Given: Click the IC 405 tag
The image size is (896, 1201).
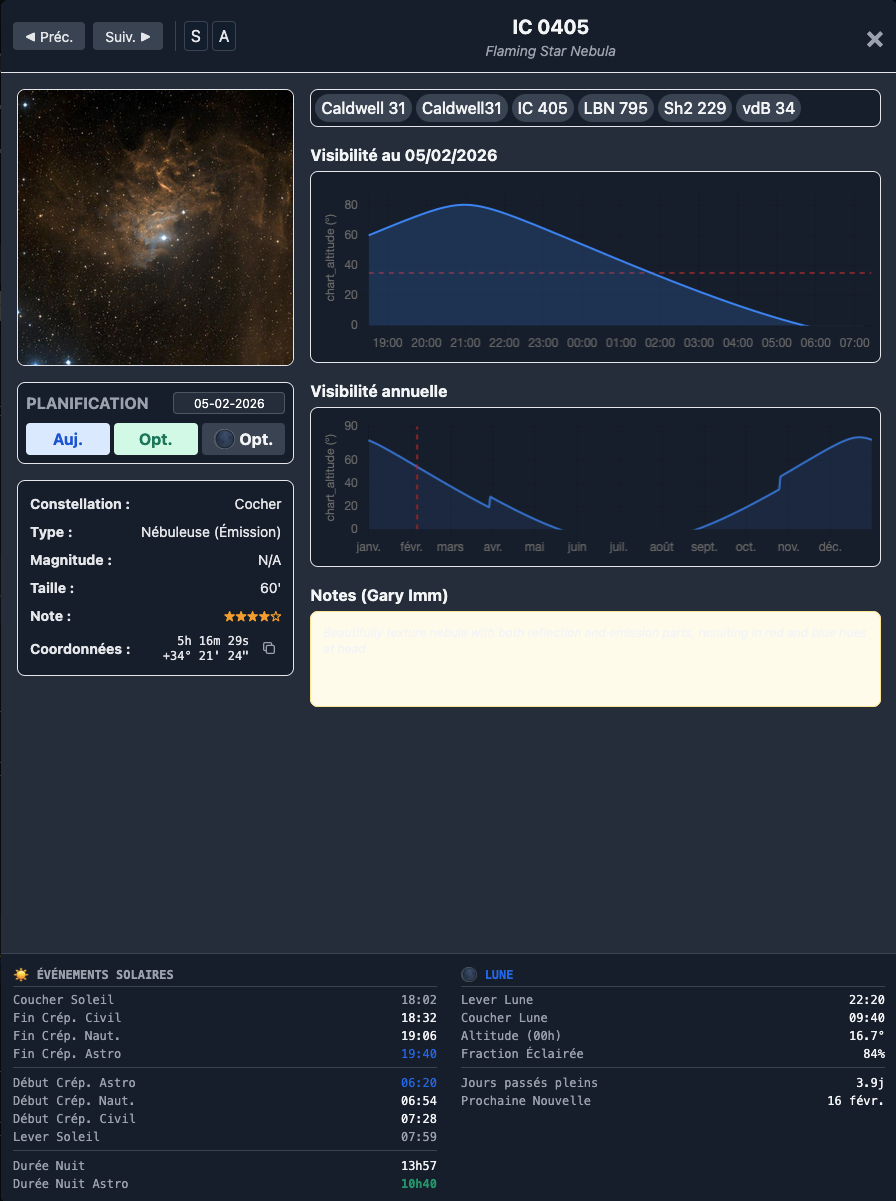Looking at the screenshot, I should click(x=542, y=108).
